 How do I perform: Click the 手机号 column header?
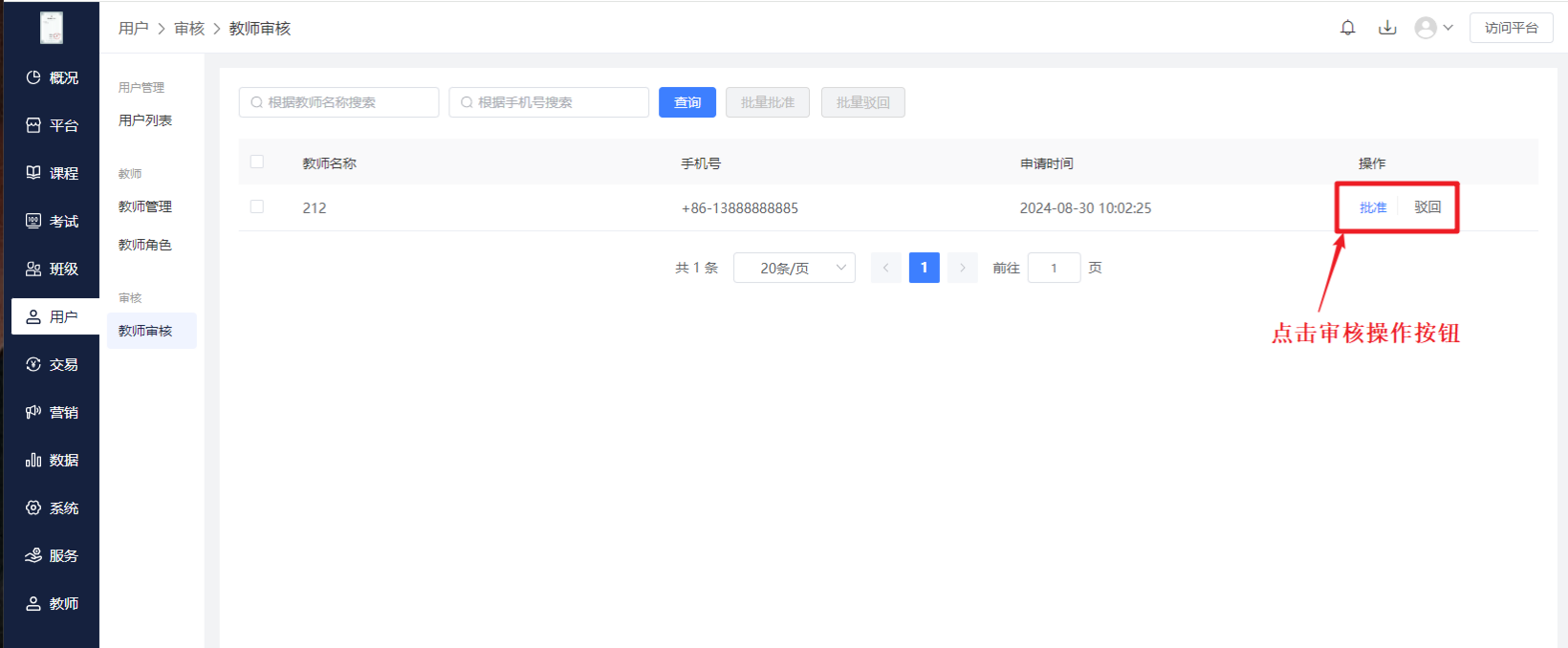coord(701,163)
